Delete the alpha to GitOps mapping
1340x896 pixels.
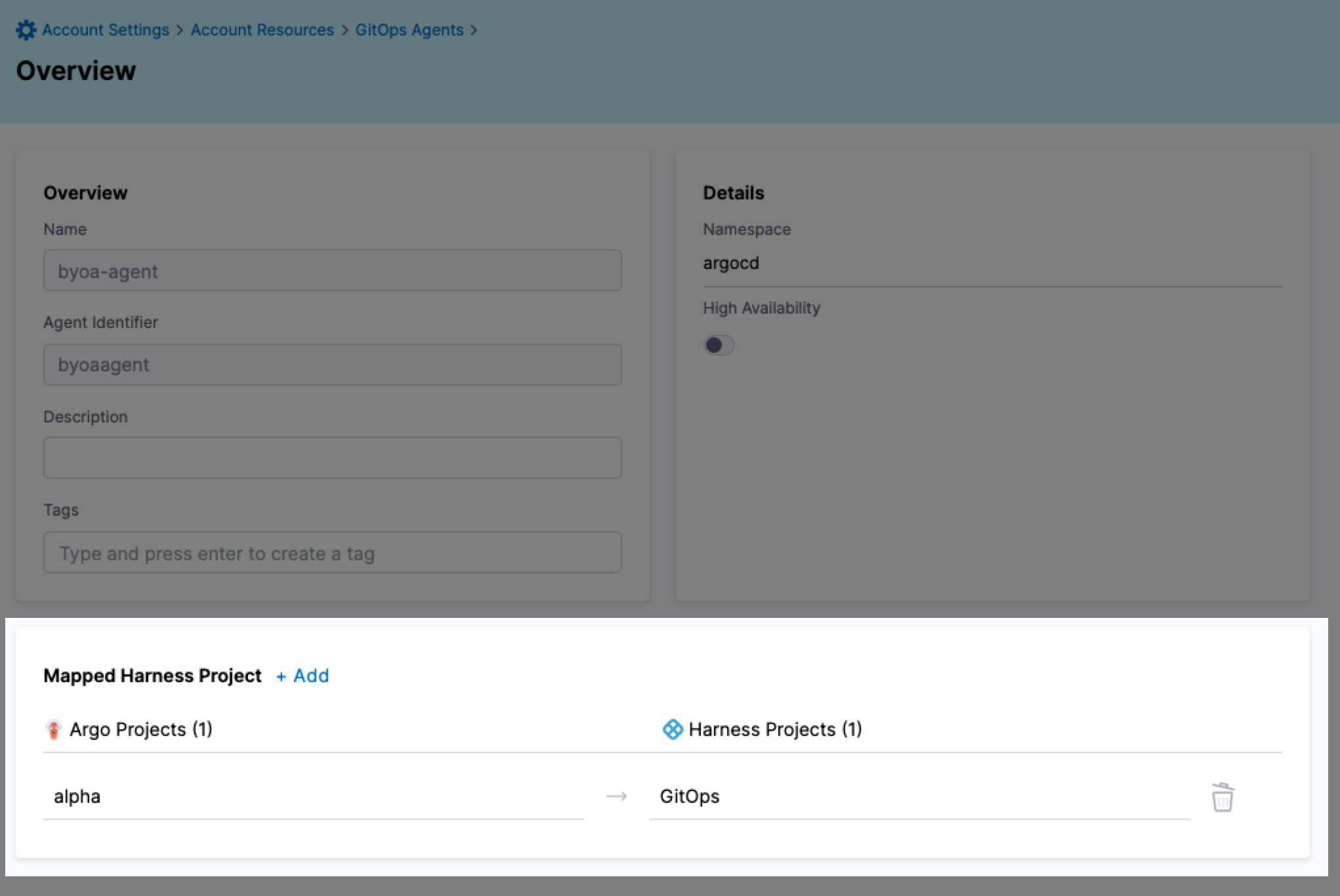tap(1222, 797)
